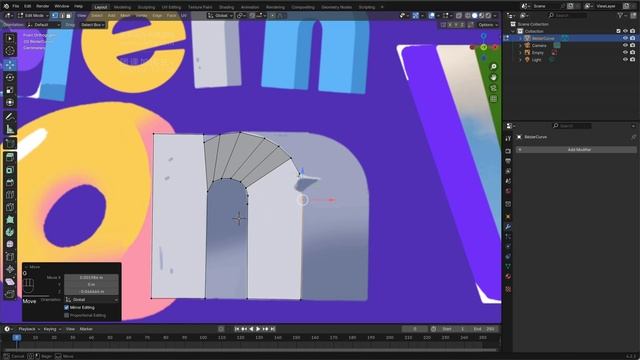Select the Measure tool
This screenshot has height=360, width=640.
click(x=10, y=129)
